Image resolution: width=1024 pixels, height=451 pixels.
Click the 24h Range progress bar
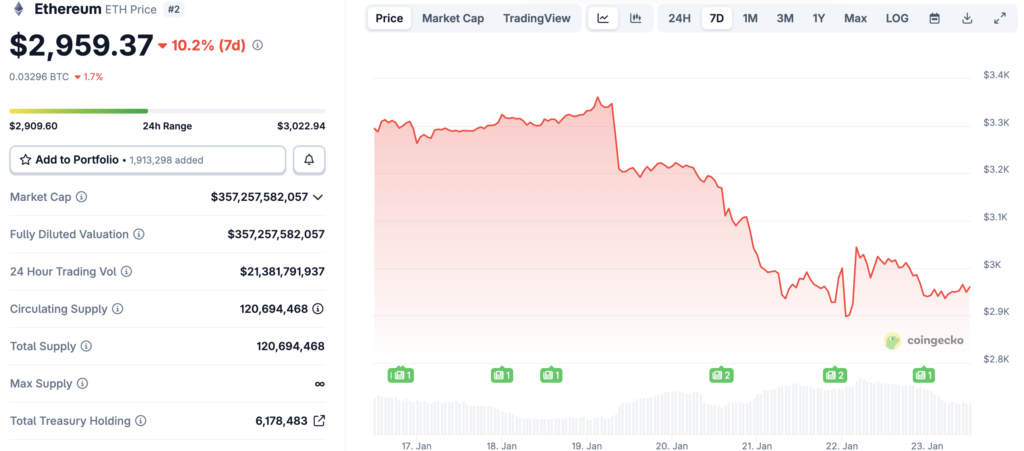pos(167,111)
